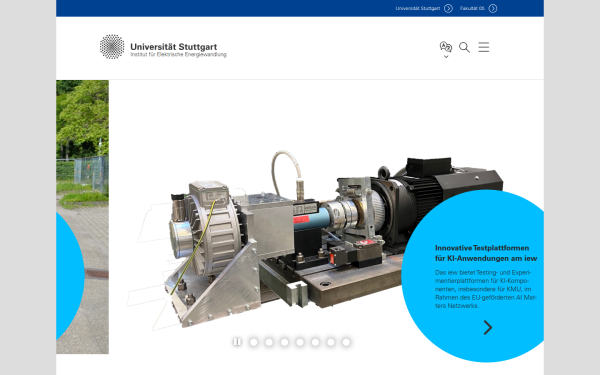Click the arrow in the blue circle
The width and height of the screenshot is (600, 375).
tap(488, 328)
